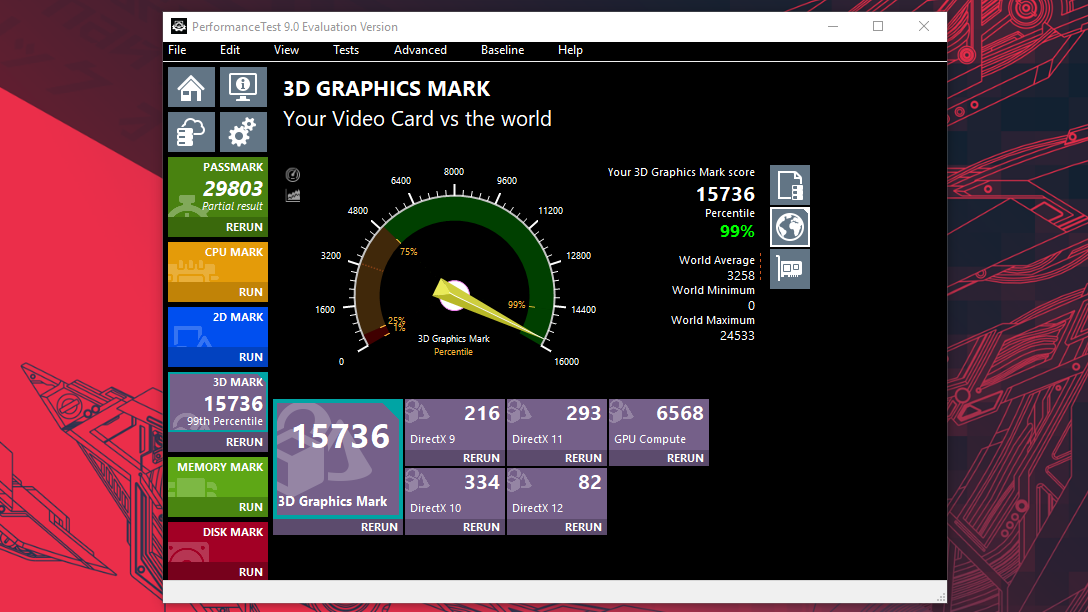Maximize the PerformanceTest window
This screenshot has width=1088, height=612.
point(878,26)
